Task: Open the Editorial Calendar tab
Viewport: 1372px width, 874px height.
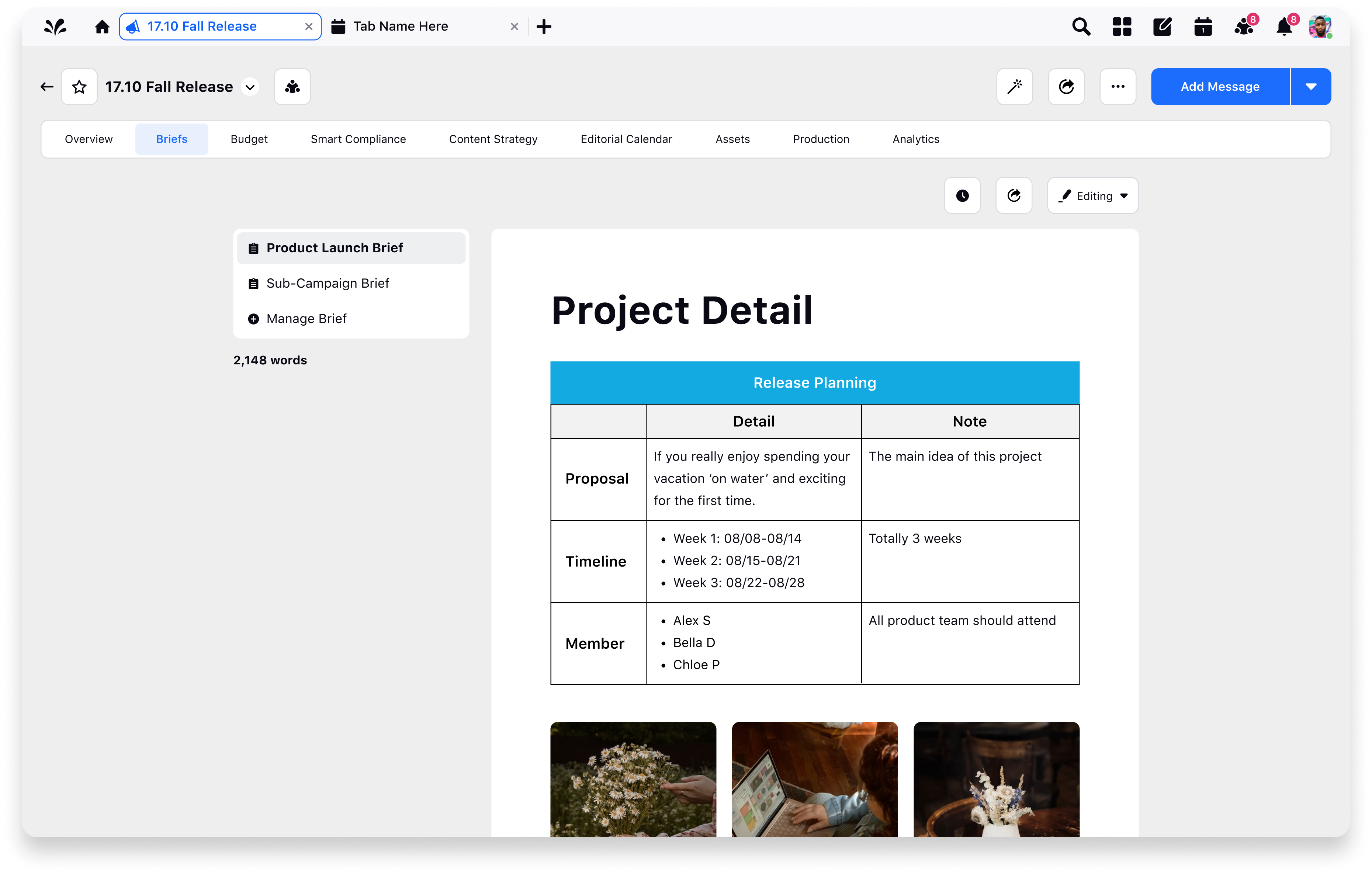Action: 626,139
